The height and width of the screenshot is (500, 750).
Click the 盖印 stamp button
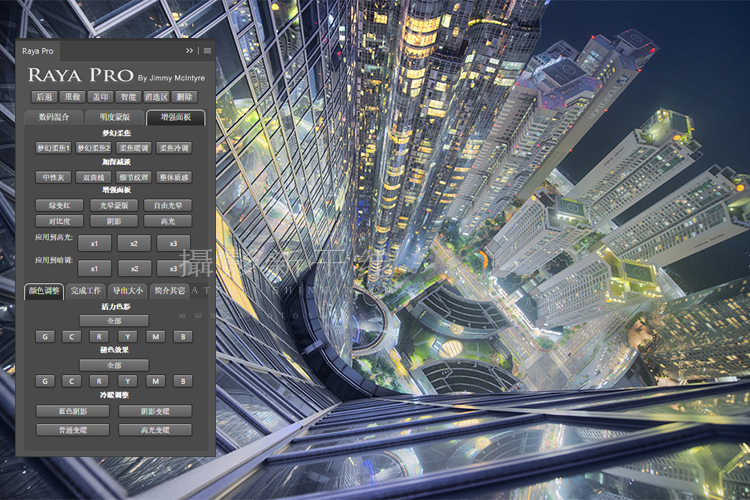[x=100, y=97]
